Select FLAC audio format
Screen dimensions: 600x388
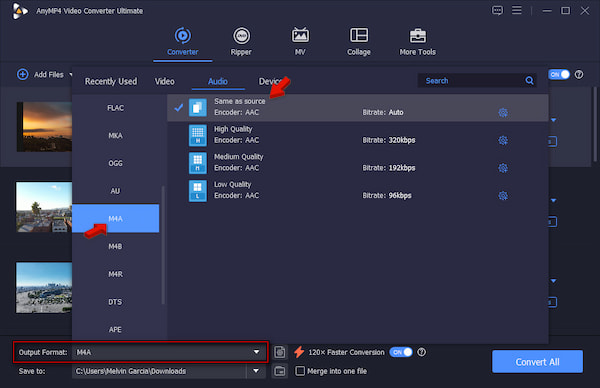click(x=116, y=108)
